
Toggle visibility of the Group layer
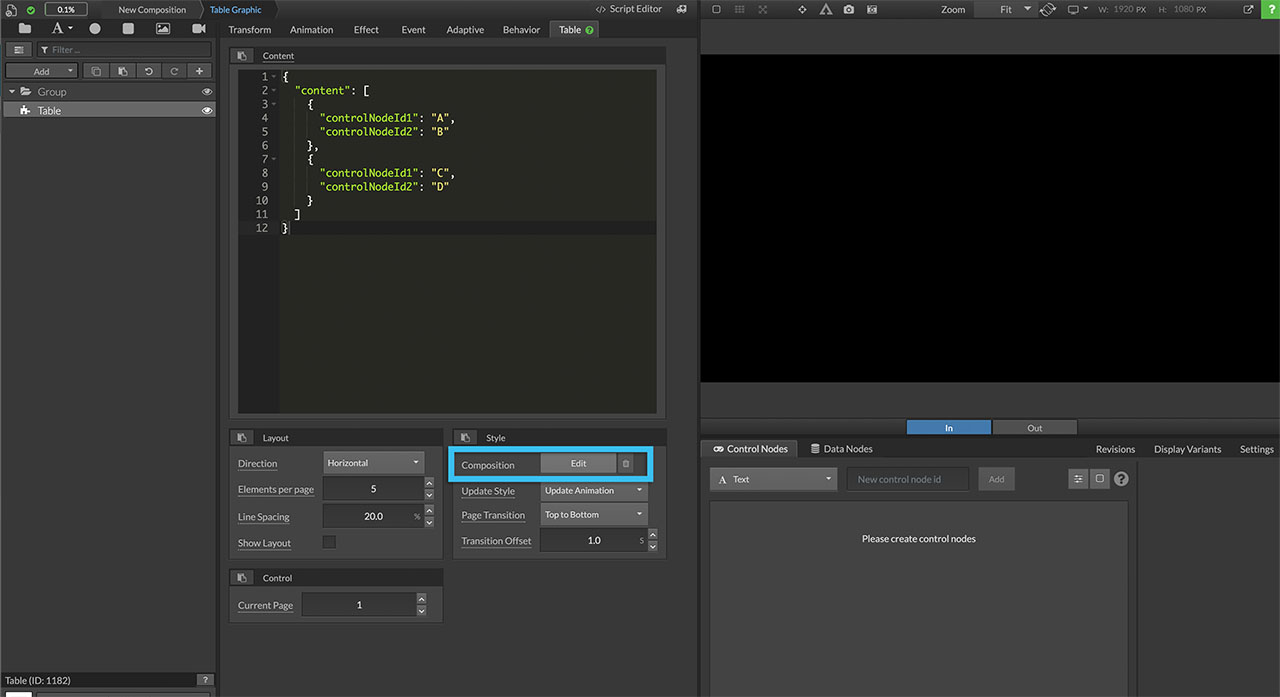pyautogui.click(x=207, y=92)
